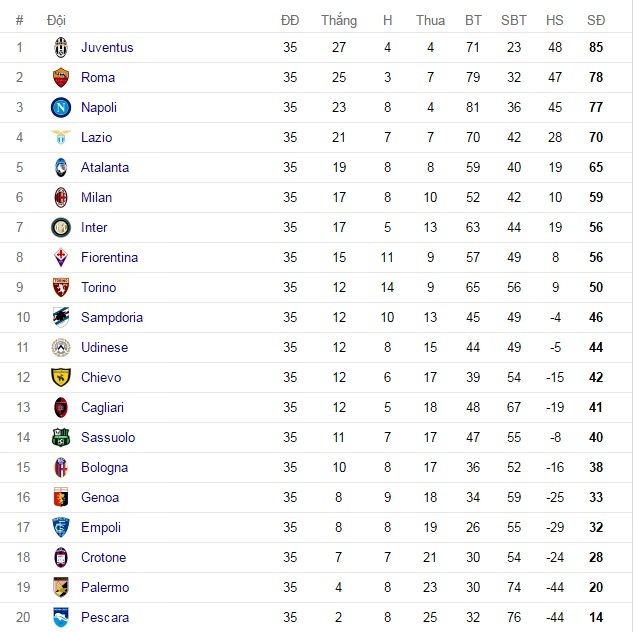Screen dimensions: 634x632
Task: Click the Milan club crest icon
Action: pyautogui.click(x=61, y=197)
